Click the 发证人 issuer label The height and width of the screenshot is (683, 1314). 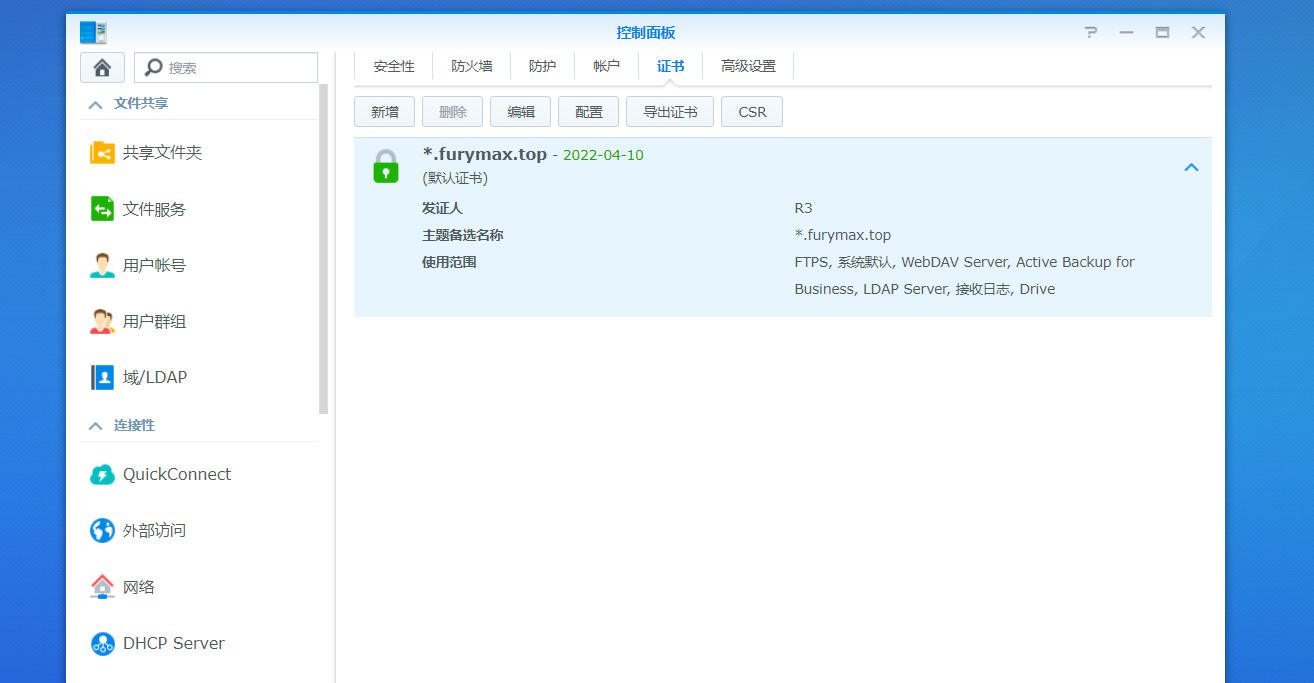pos(443,208)
